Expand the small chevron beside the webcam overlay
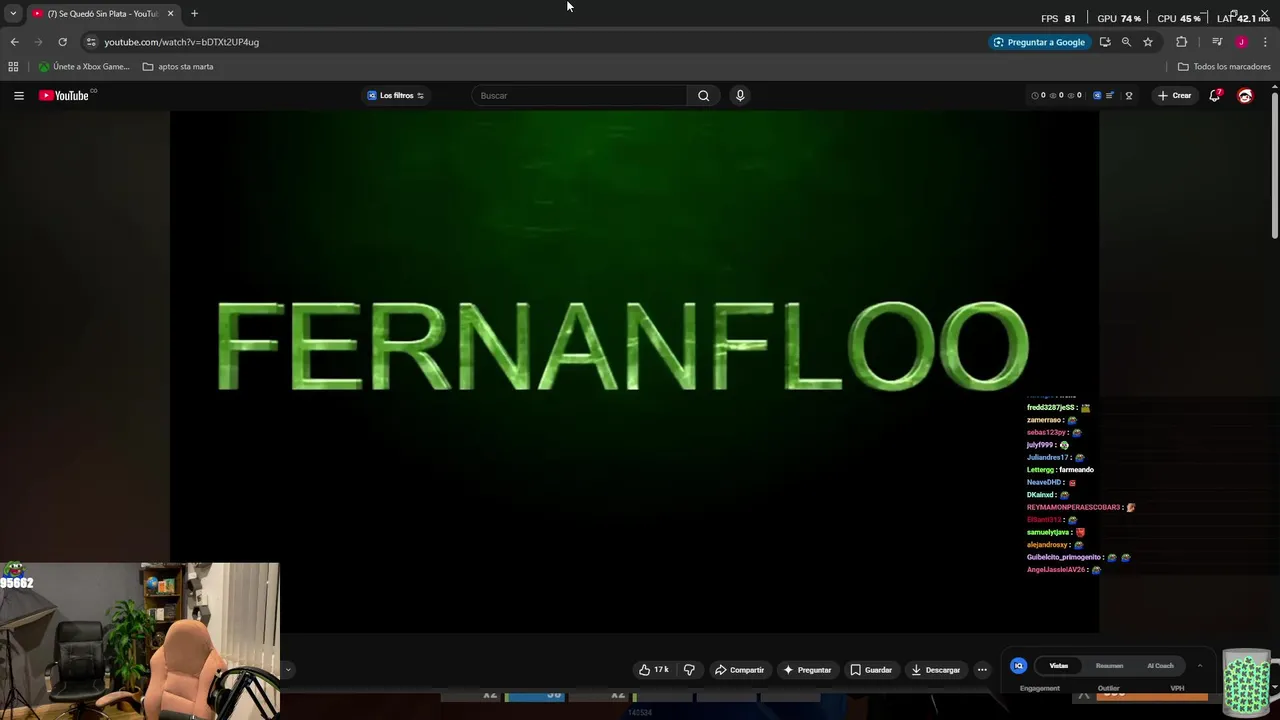The height and width of the screenshot is (720, 1280). click(x=287, y=670)
